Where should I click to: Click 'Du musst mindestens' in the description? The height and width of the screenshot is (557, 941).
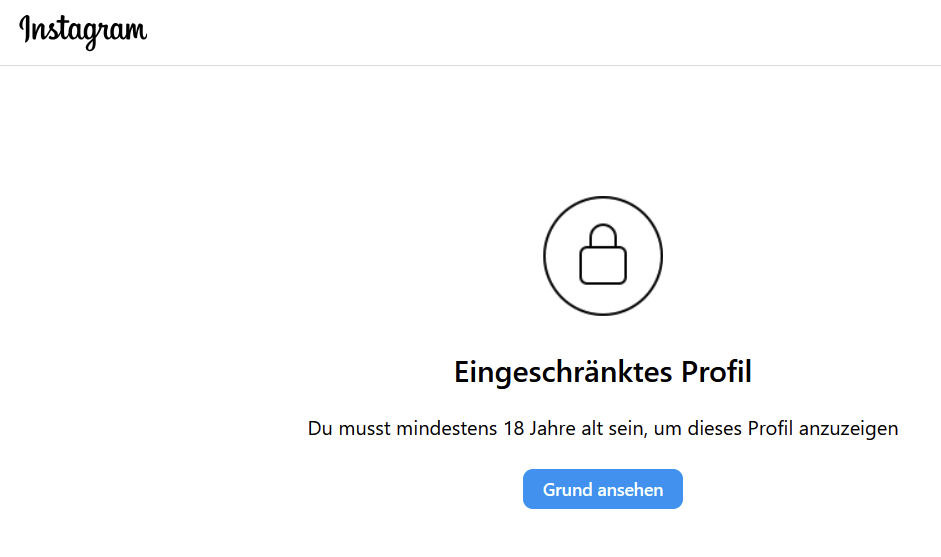[399, 429]
